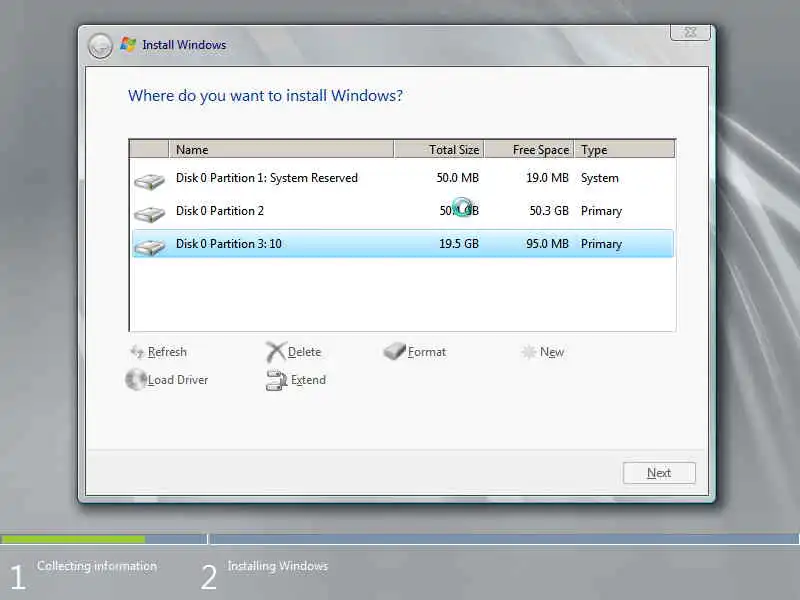The image size is (800, 600).
Task: Click the Next button
Action: pos(659,473)
